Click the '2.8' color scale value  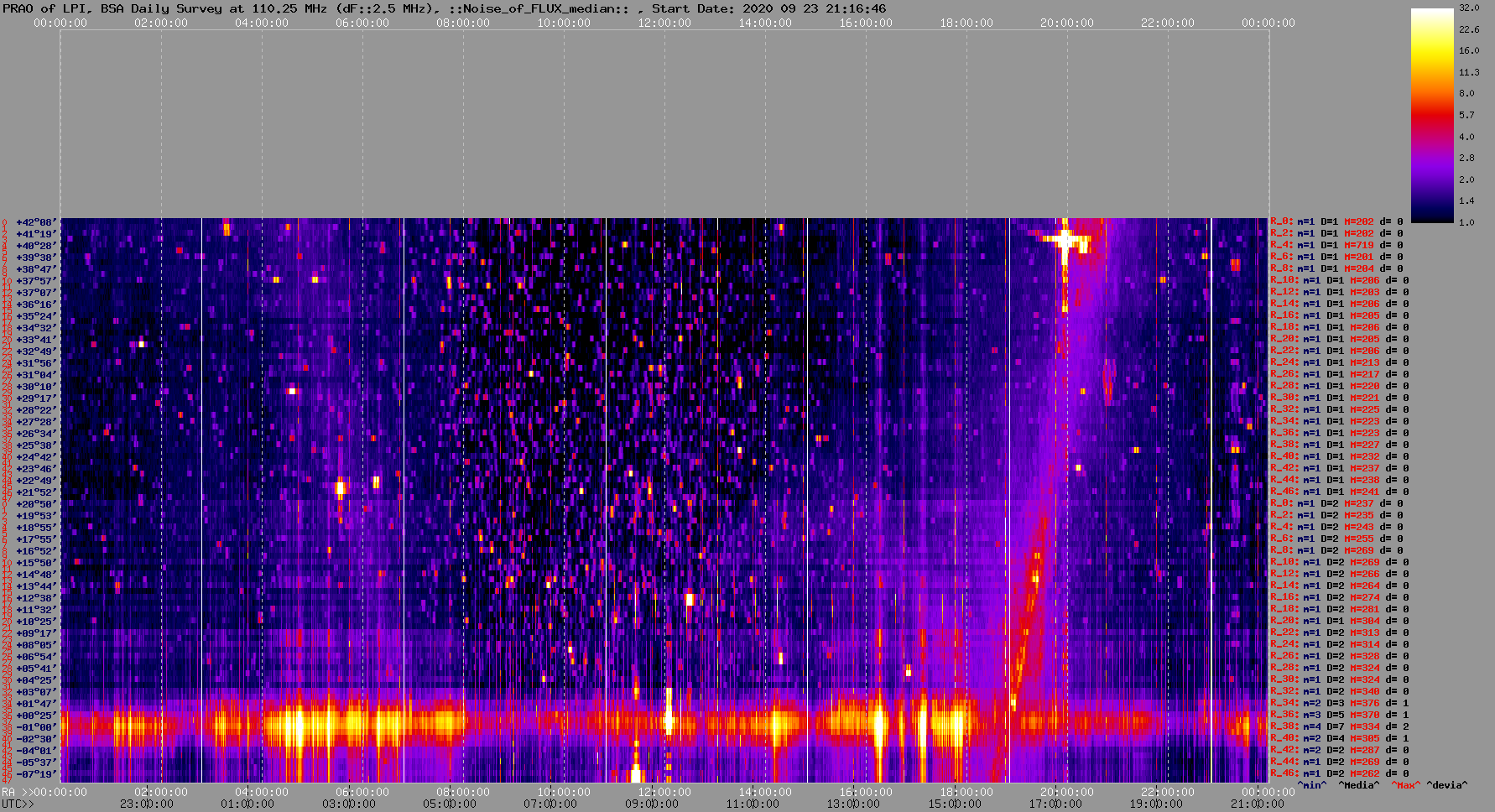(x=1466, y=158)
